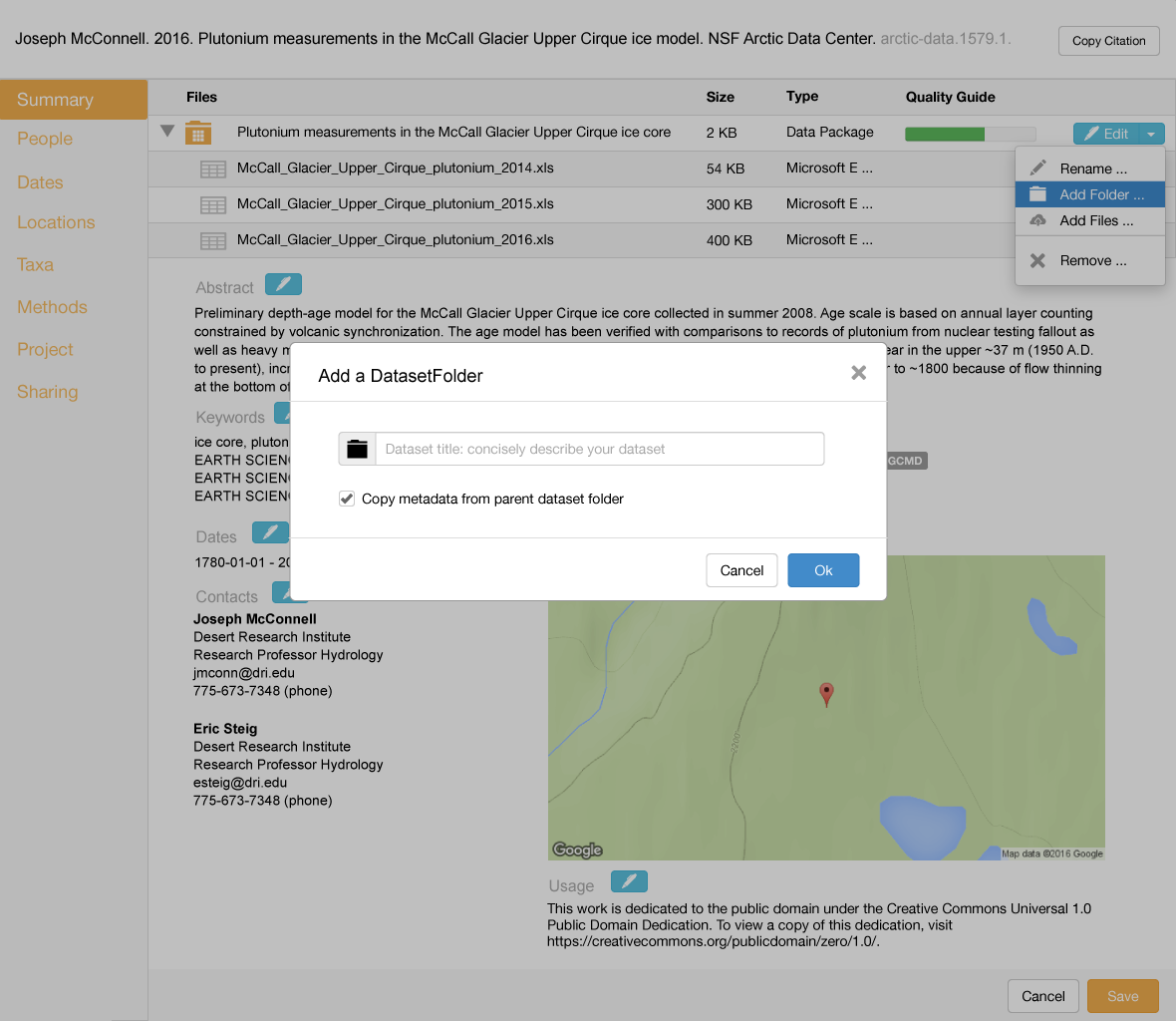Viewport: 1176px width, 1021px height.
Task: Open the Edit dropdown caret
Action: coord(1151,134)
